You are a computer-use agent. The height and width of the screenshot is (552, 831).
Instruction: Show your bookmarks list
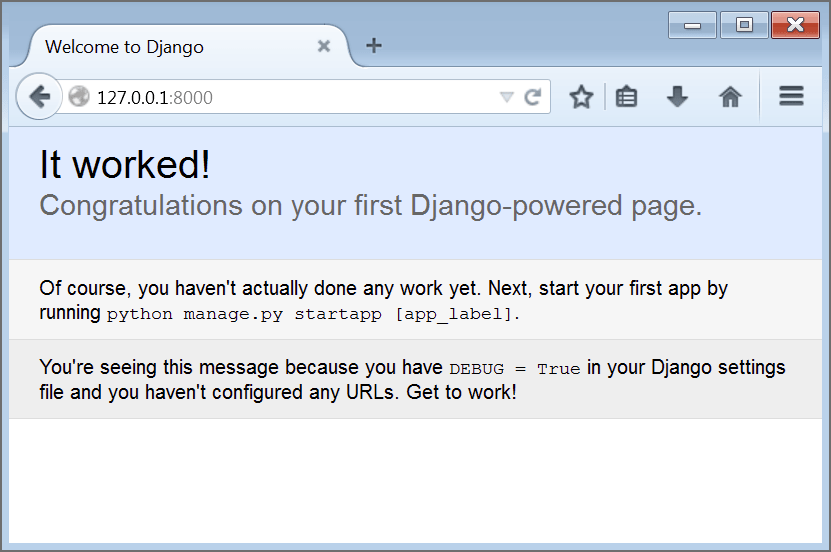627,97
